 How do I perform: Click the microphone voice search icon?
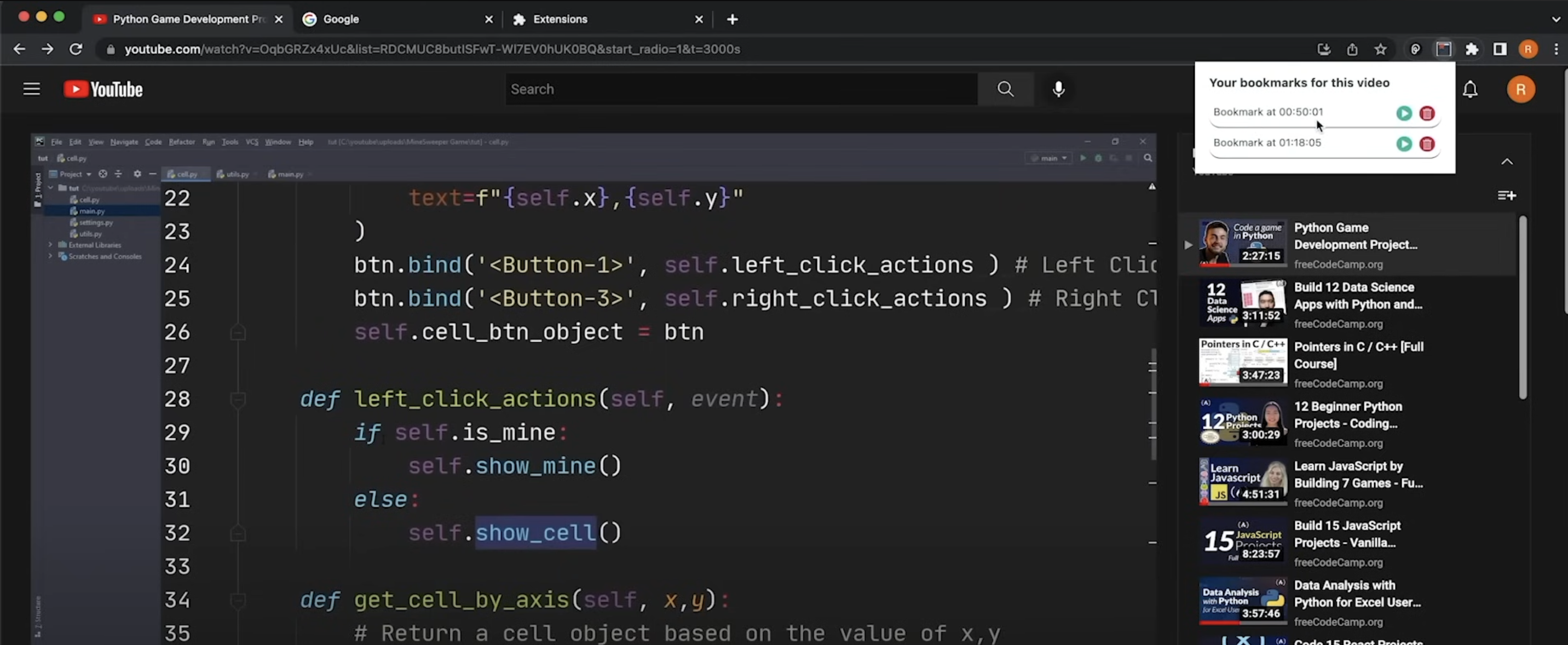click(1058, 89)
